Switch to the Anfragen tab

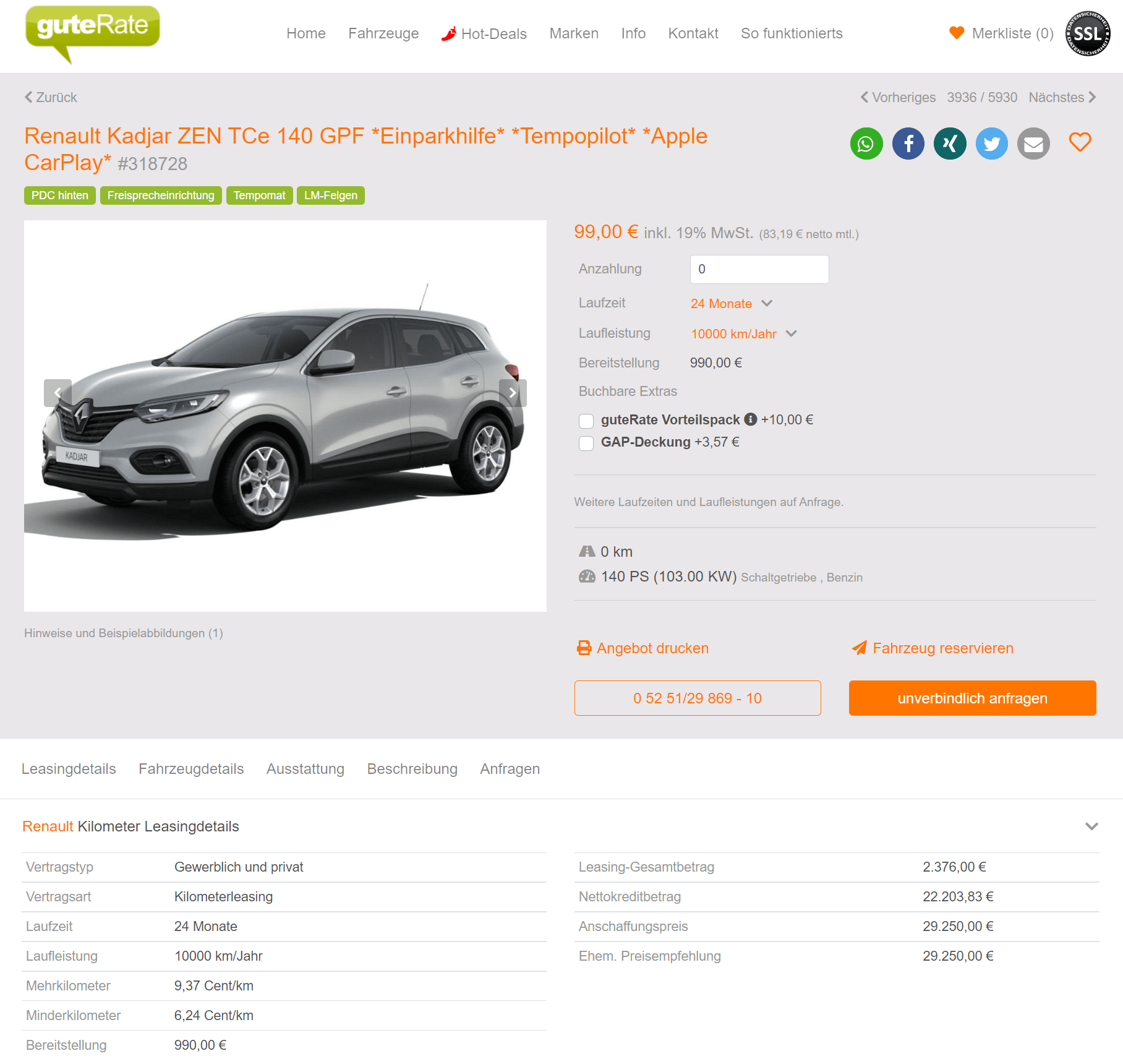(510, 769)
